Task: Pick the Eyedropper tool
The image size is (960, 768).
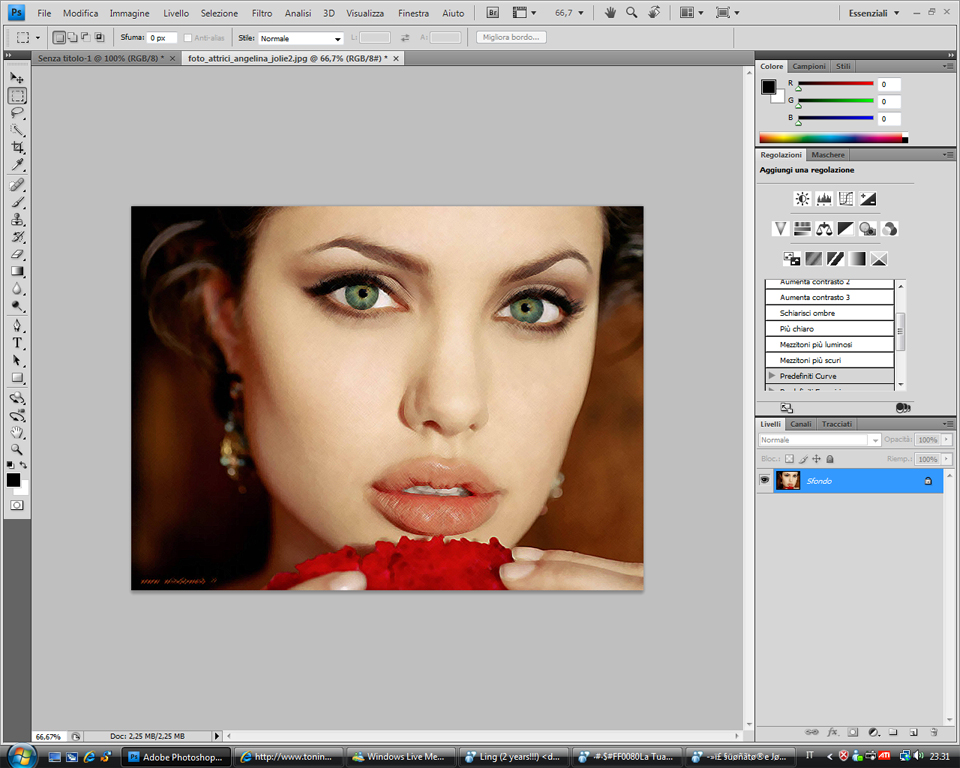Action: (x=17, y=164)
